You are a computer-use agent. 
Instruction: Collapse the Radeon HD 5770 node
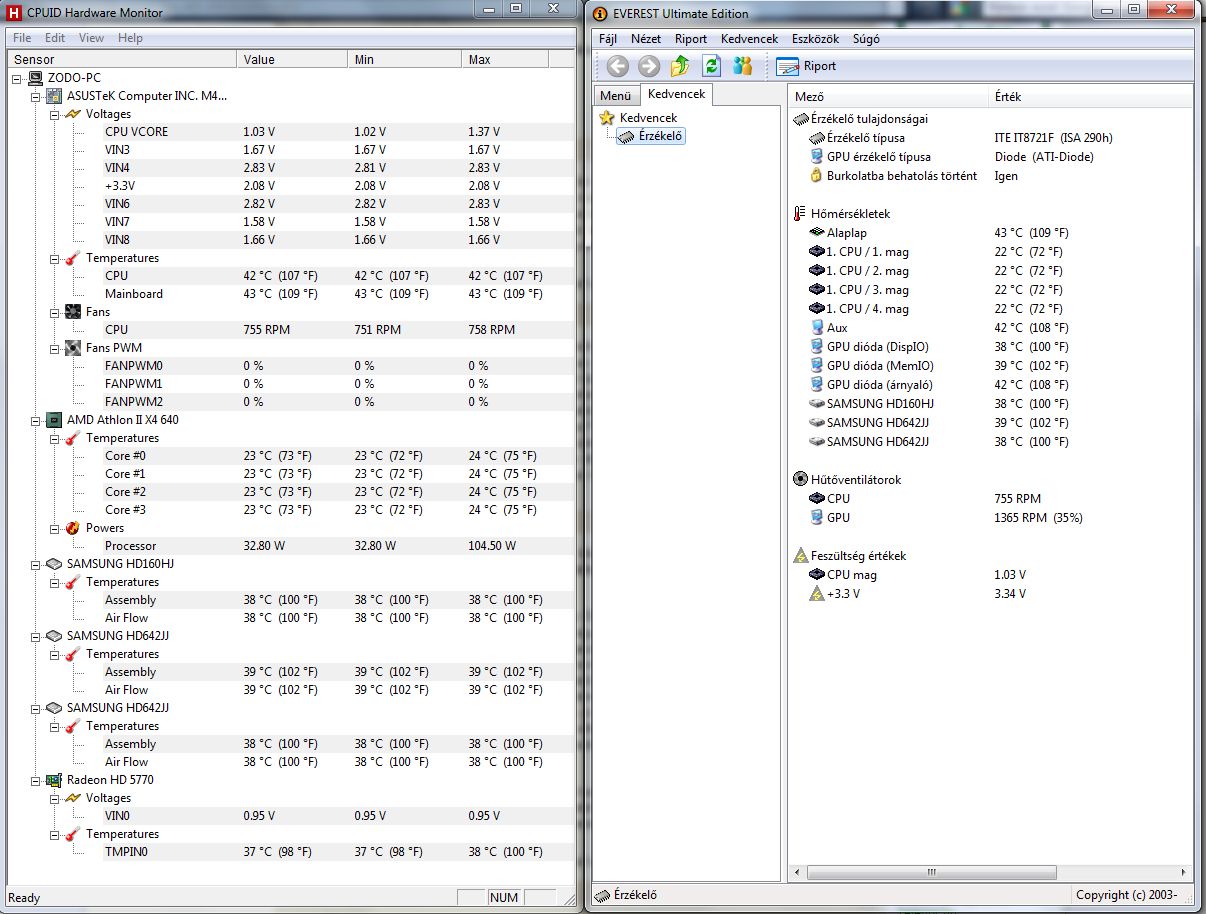pyautogui.click(x=36, y=780)
